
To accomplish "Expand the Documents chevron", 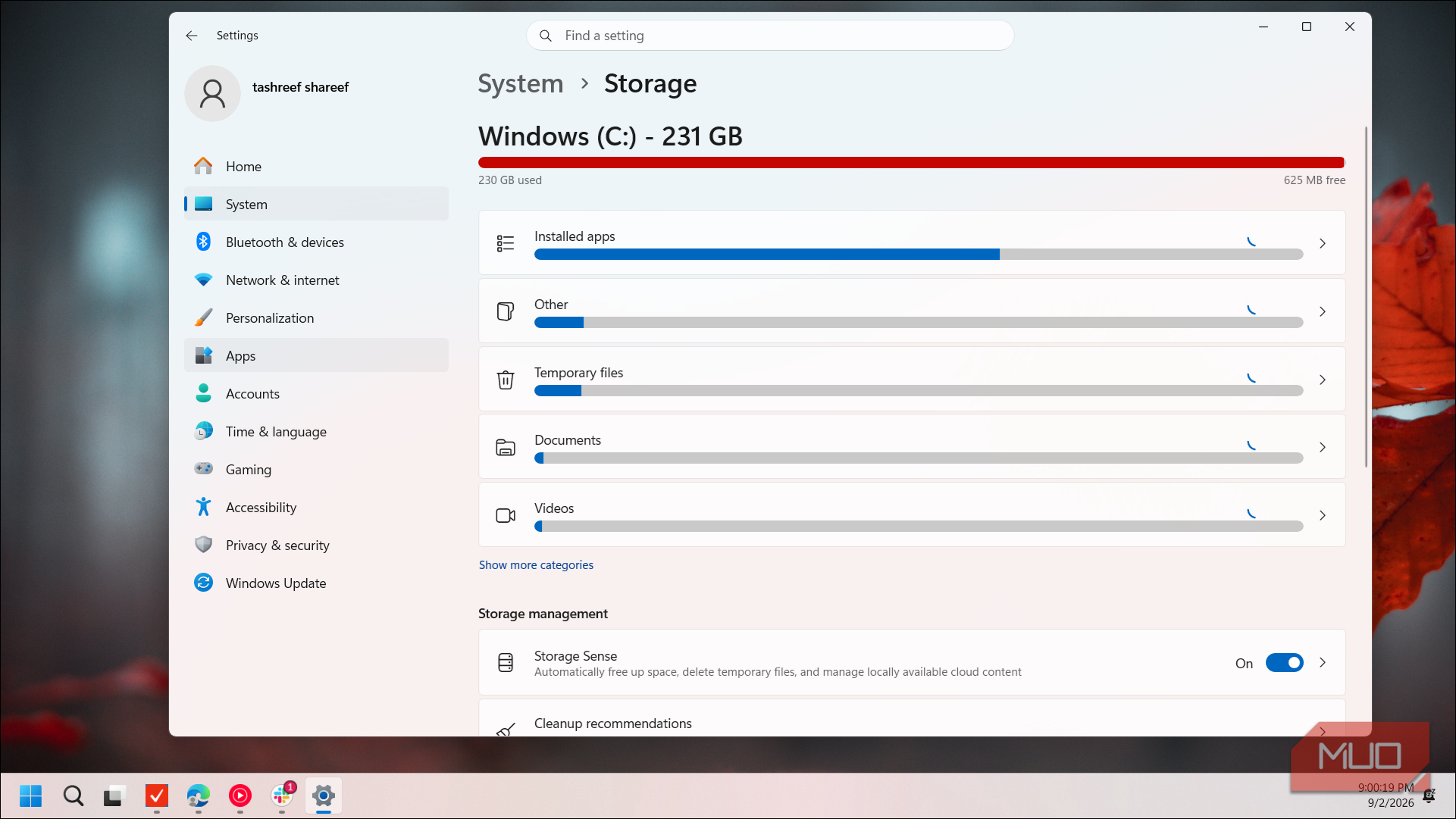I will click(1323, 447).
